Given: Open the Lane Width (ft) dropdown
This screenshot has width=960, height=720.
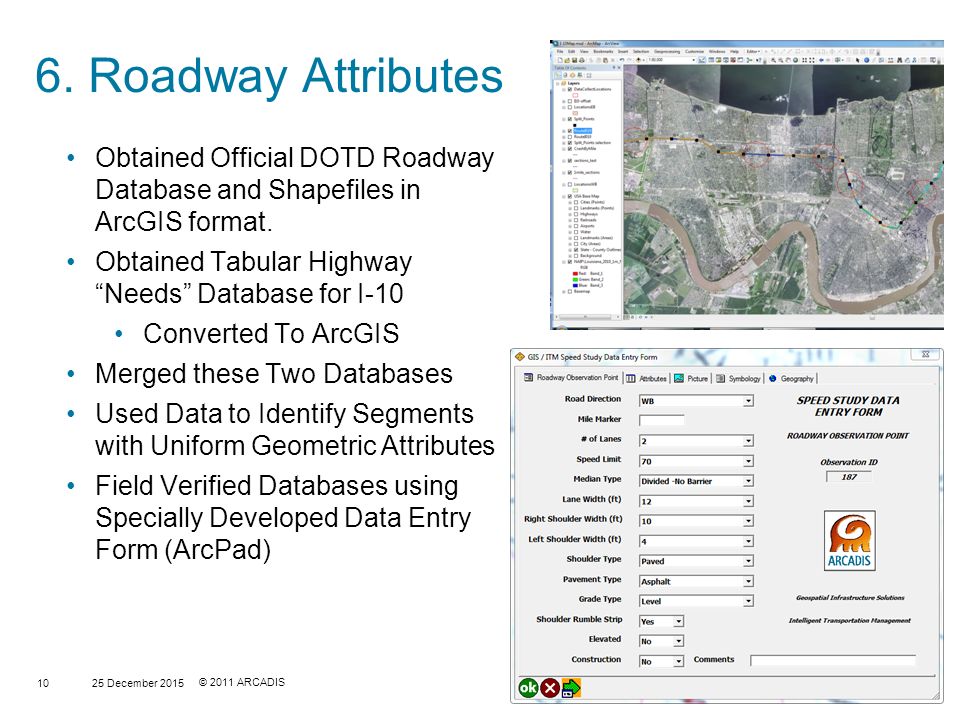Looking at the screenshot, I should (x=748, y=501).
